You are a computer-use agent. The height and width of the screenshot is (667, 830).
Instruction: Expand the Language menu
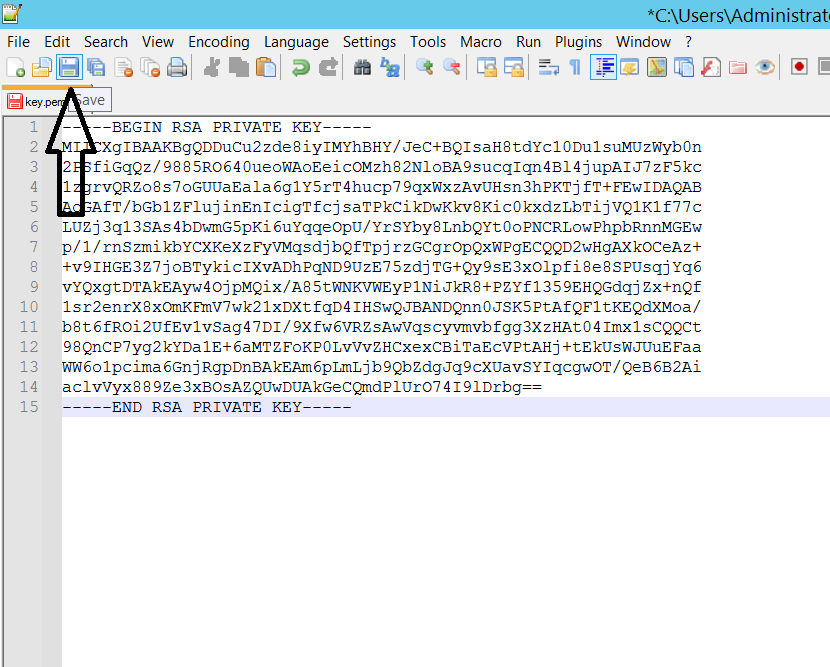(x=296, y=41)
